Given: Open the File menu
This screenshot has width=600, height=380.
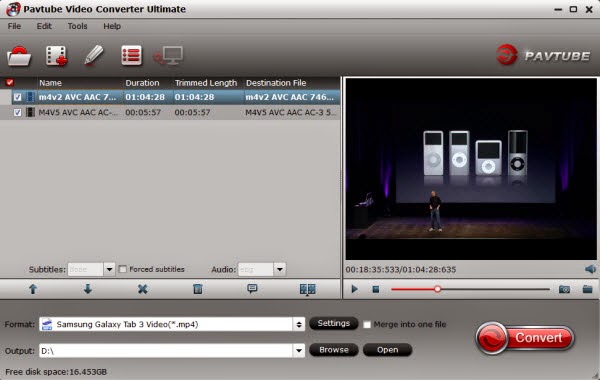Looking at the screenshot, I should coord(14,26).
